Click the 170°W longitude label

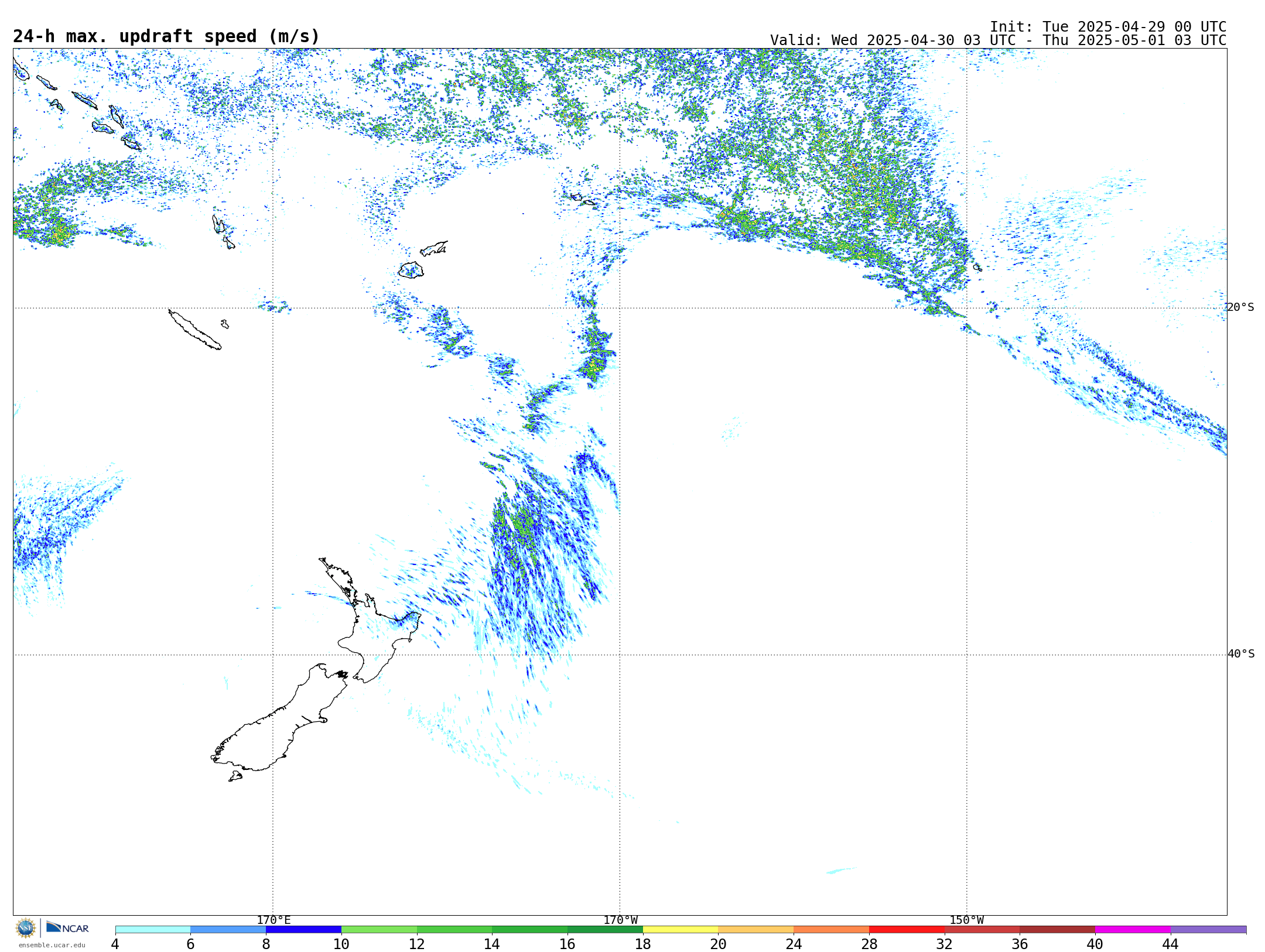click(621, 920)
